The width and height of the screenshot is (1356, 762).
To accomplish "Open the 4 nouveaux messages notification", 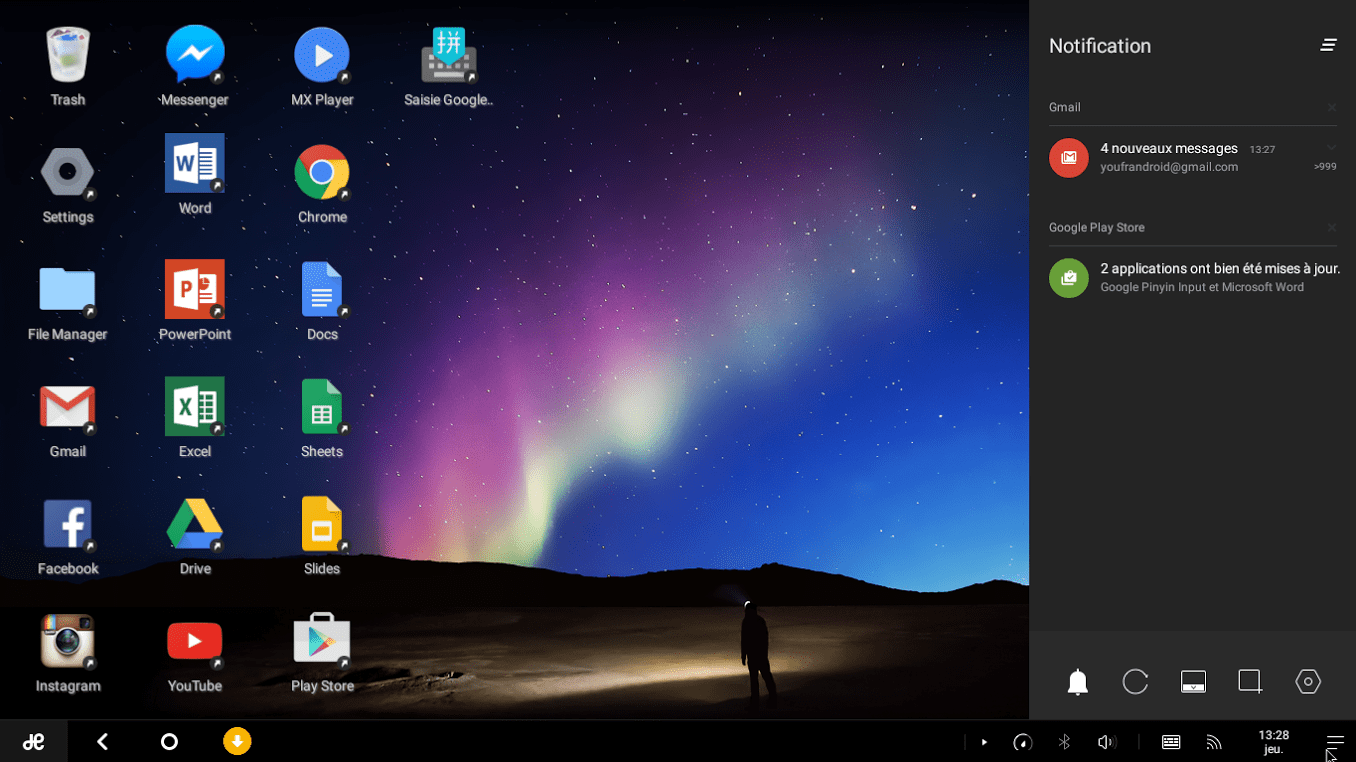I will coord(1192,157).
